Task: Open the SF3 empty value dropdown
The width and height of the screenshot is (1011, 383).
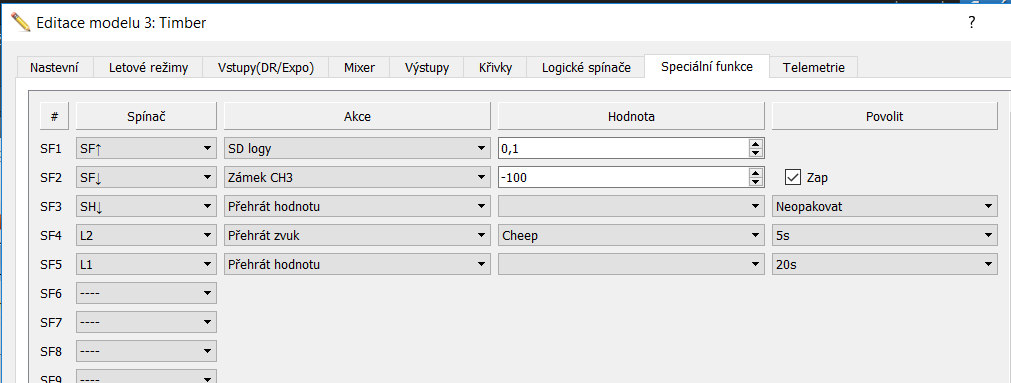Action: (x=631, y=206)
